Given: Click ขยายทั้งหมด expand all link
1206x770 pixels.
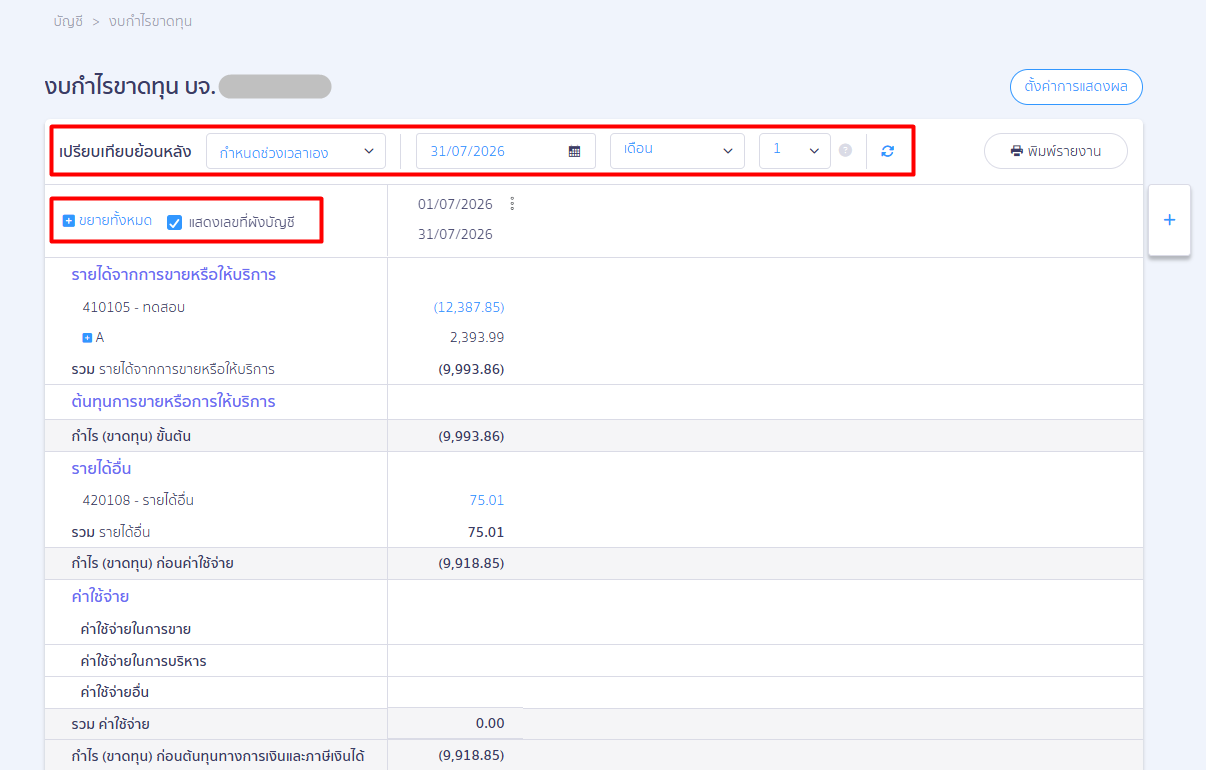Looking at the screenshot, I should (x=107, y=221).
